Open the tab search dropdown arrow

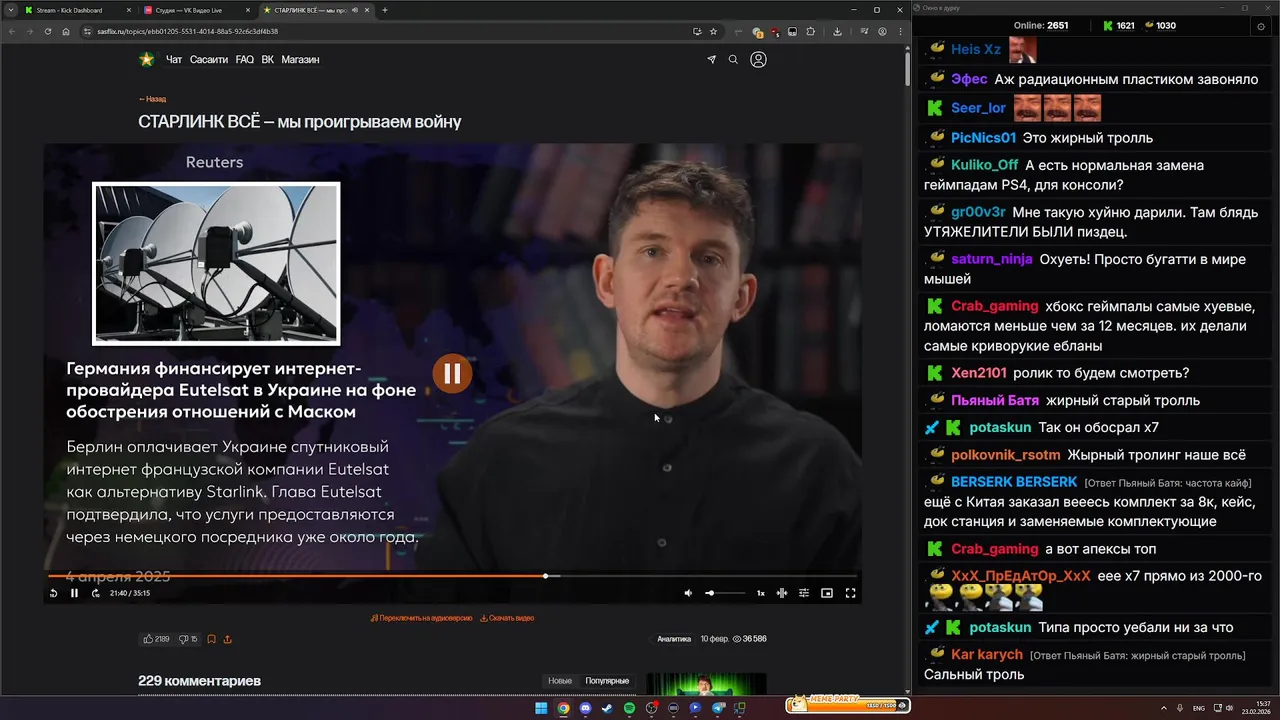click(x=10, y=10)
